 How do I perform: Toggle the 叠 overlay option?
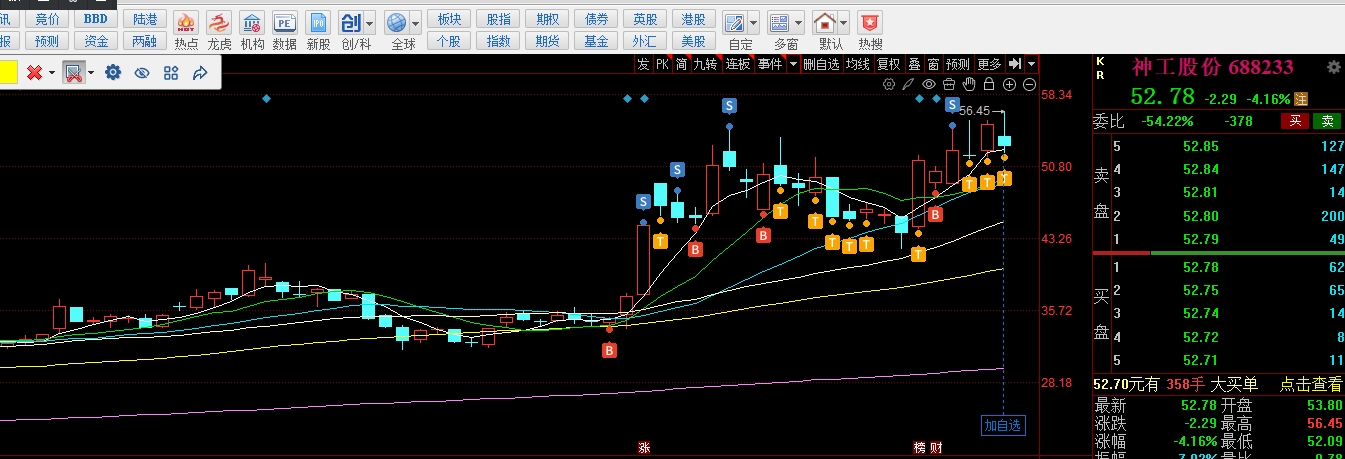(913, 64)
